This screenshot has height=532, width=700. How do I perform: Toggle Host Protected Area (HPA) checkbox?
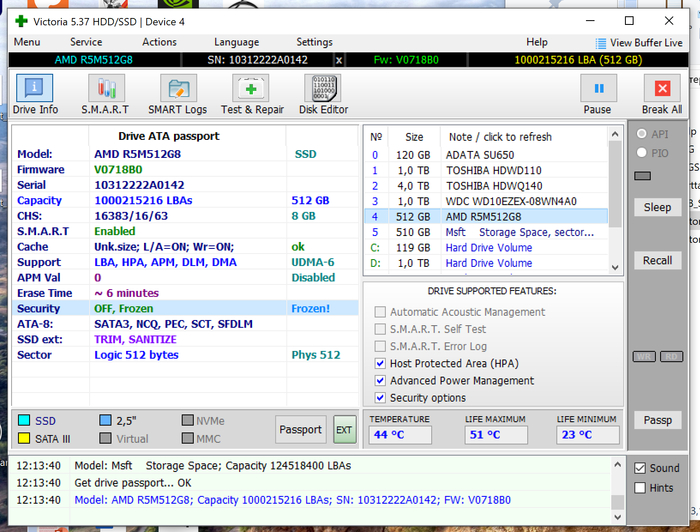tap(380, 363)
